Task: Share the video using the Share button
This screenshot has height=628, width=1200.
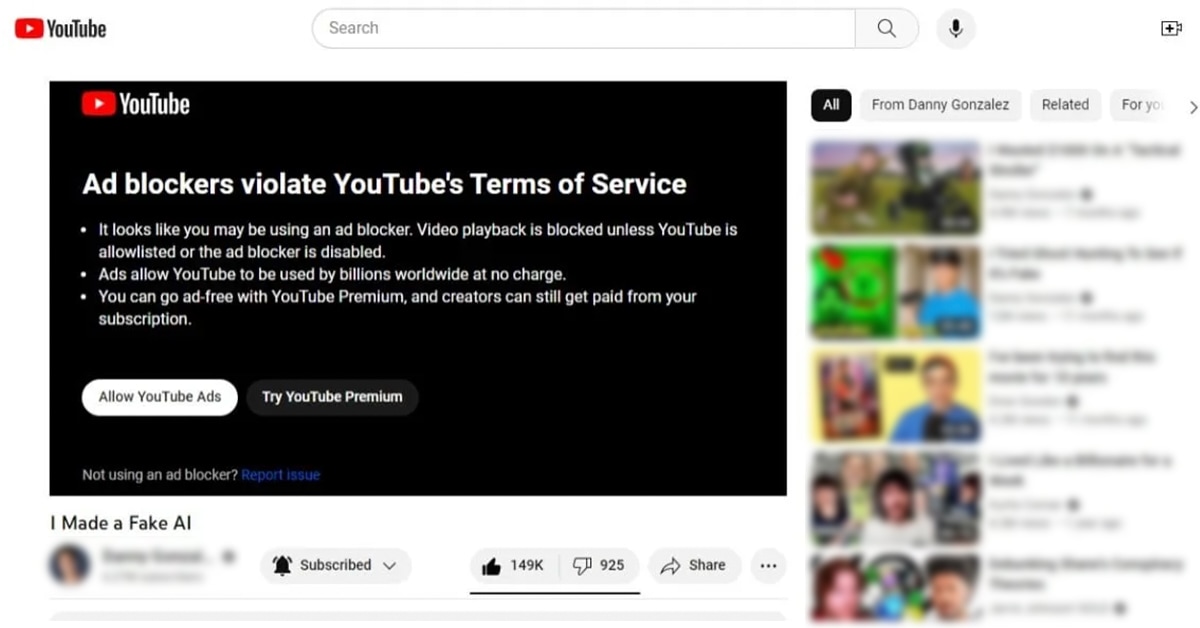Action: coord(695,565)
